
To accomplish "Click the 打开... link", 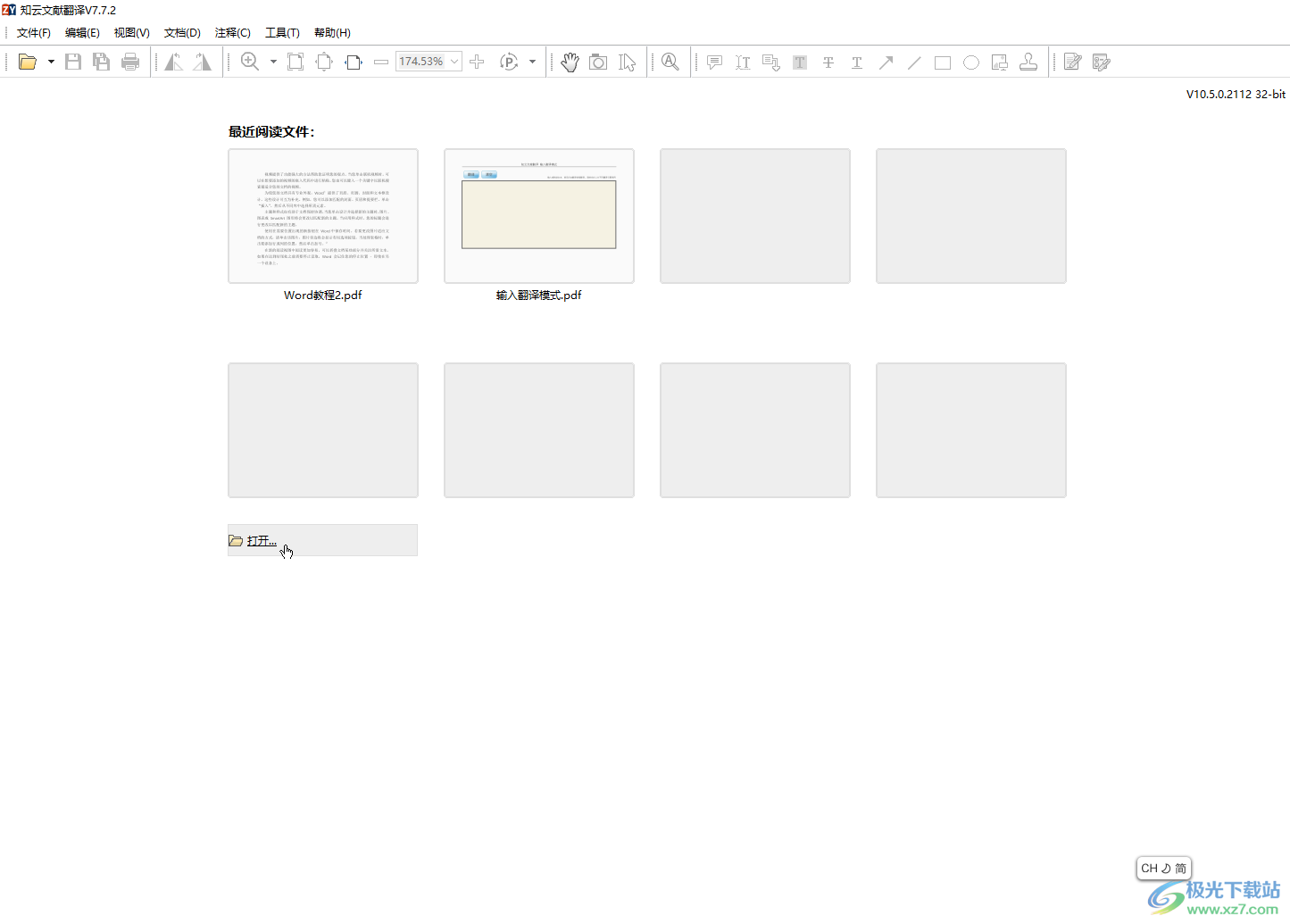I will coord(262,541).
